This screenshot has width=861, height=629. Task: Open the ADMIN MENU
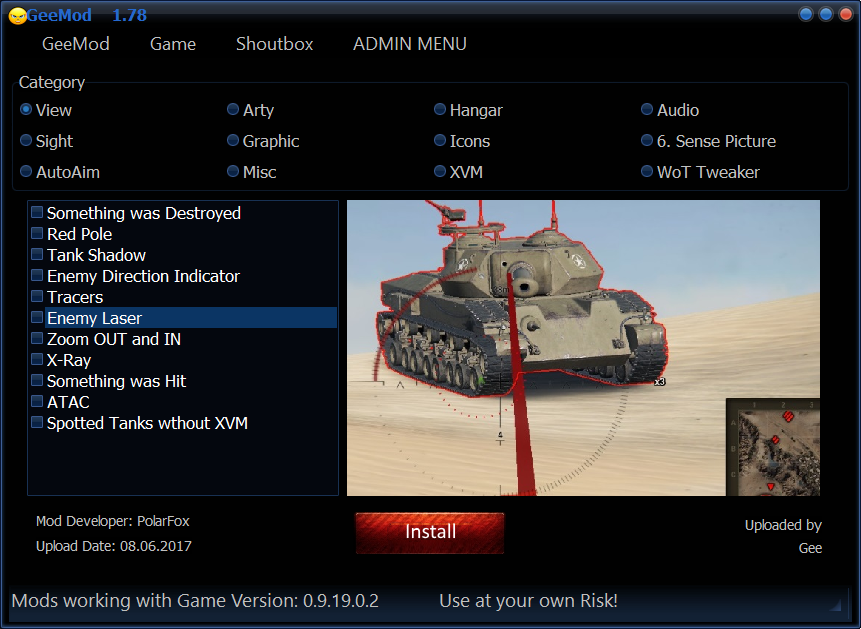[x=410, y=44]
